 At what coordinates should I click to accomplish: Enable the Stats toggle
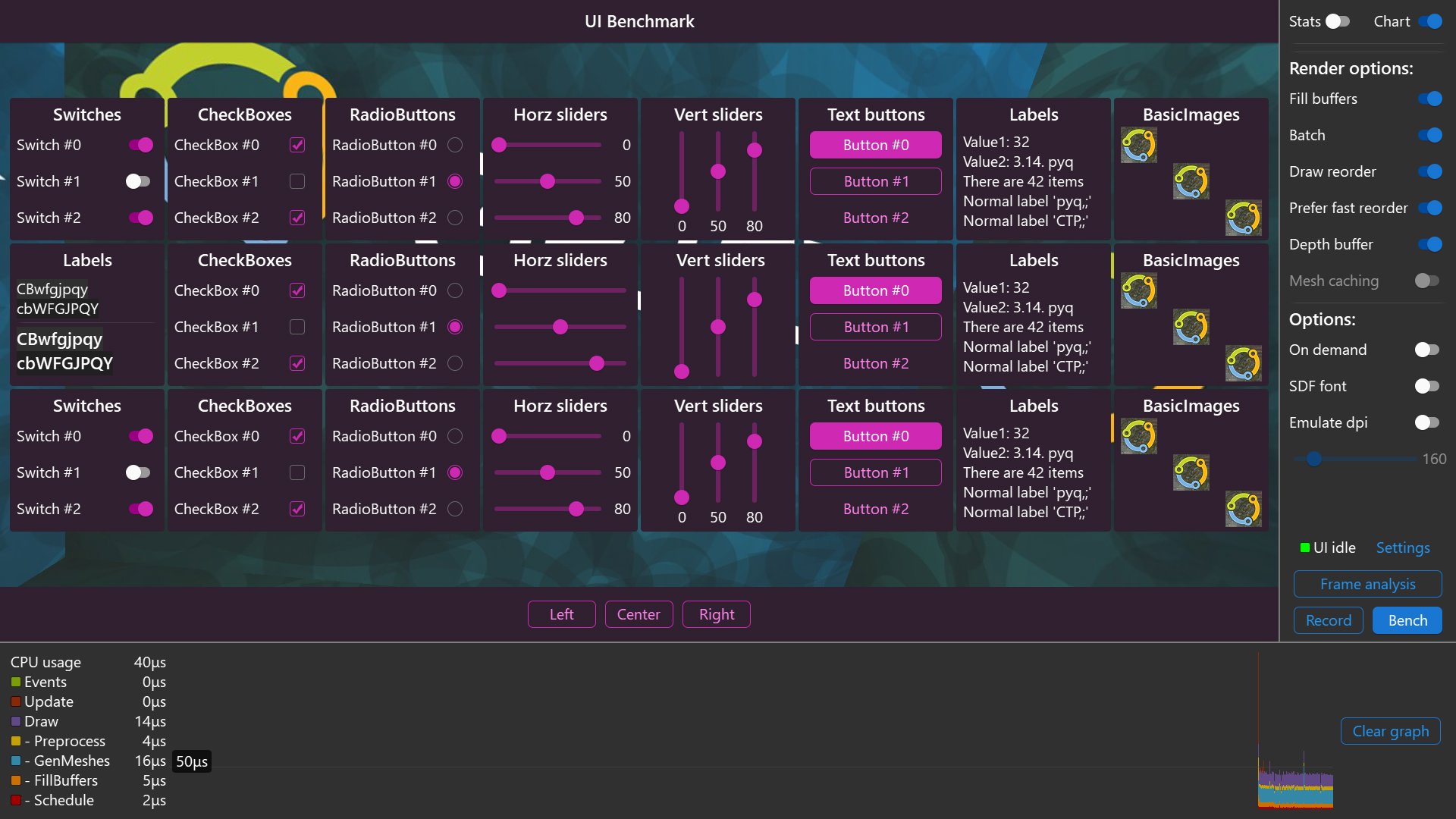coord(1338,21)
